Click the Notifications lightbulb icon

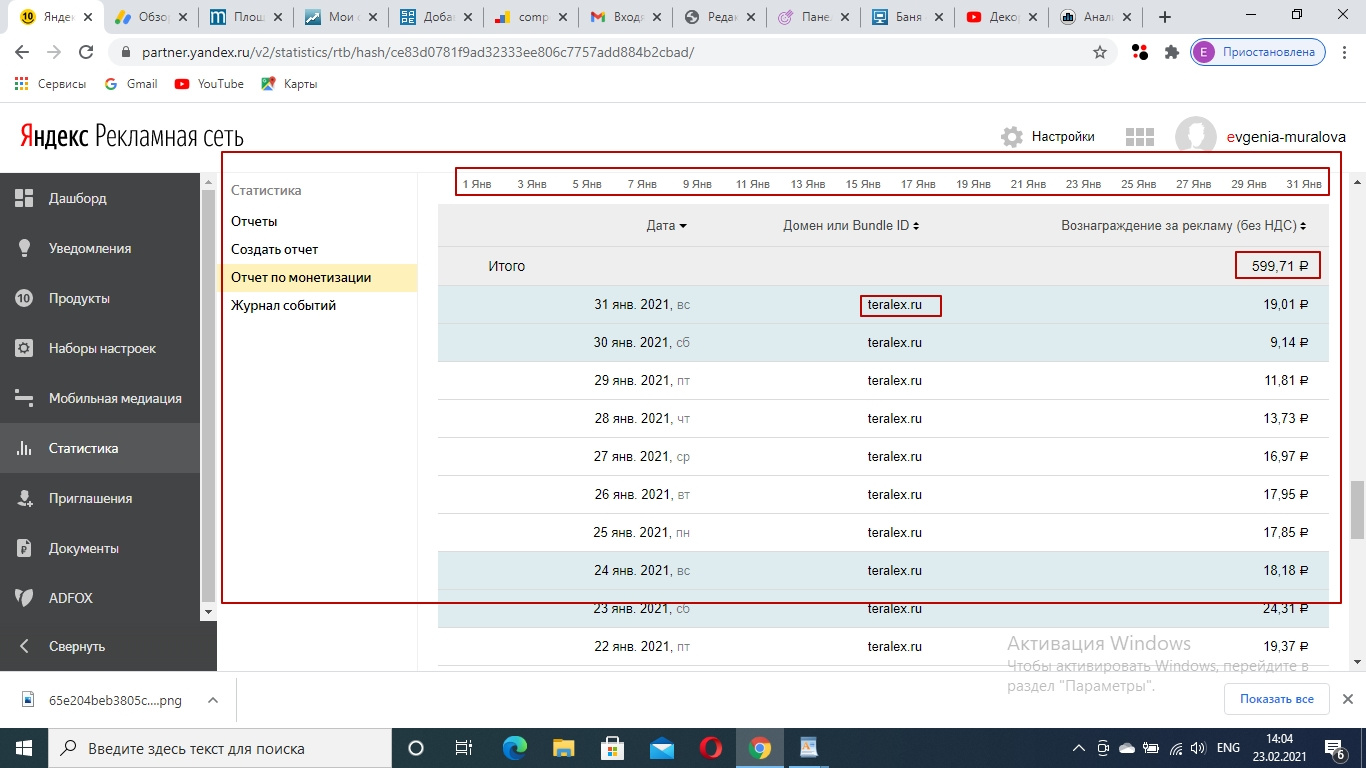click(25, 248)
